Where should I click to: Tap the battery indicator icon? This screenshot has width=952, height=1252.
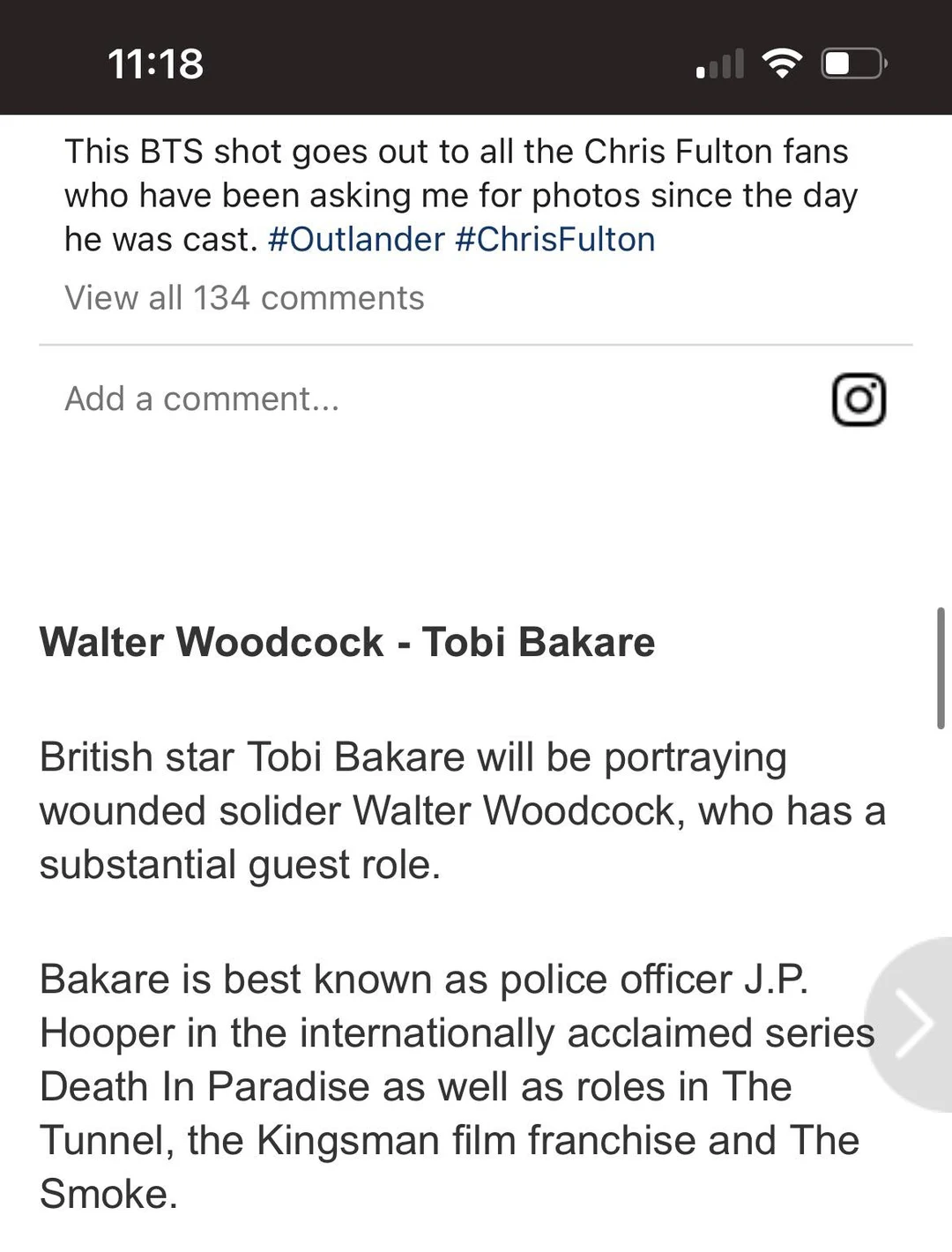click(x=853, y=63)
